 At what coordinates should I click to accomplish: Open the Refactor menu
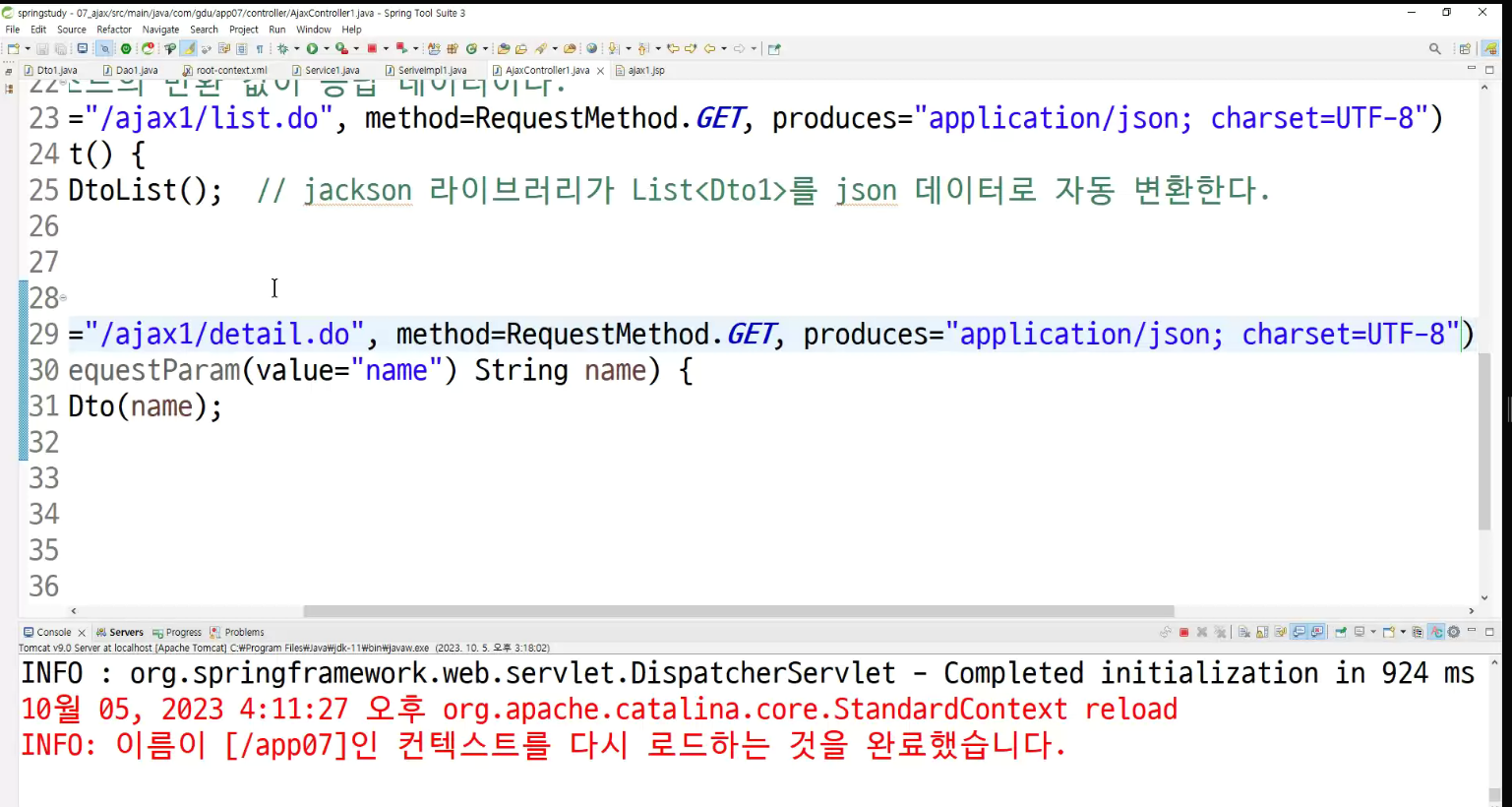(x=114, y=30)
